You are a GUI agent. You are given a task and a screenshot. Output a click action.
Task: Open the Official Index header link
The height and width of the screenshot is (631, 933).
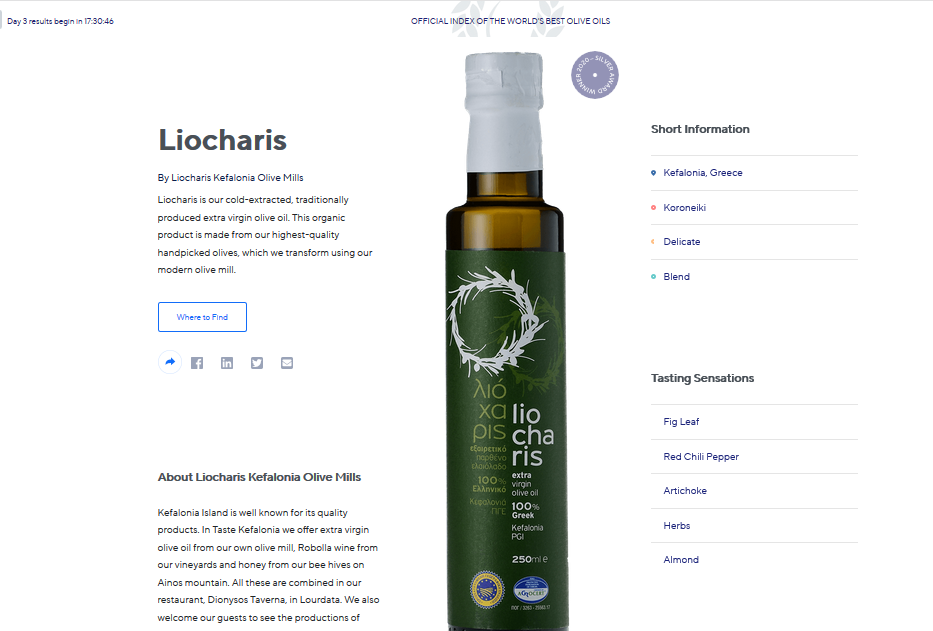coord(511,21)
